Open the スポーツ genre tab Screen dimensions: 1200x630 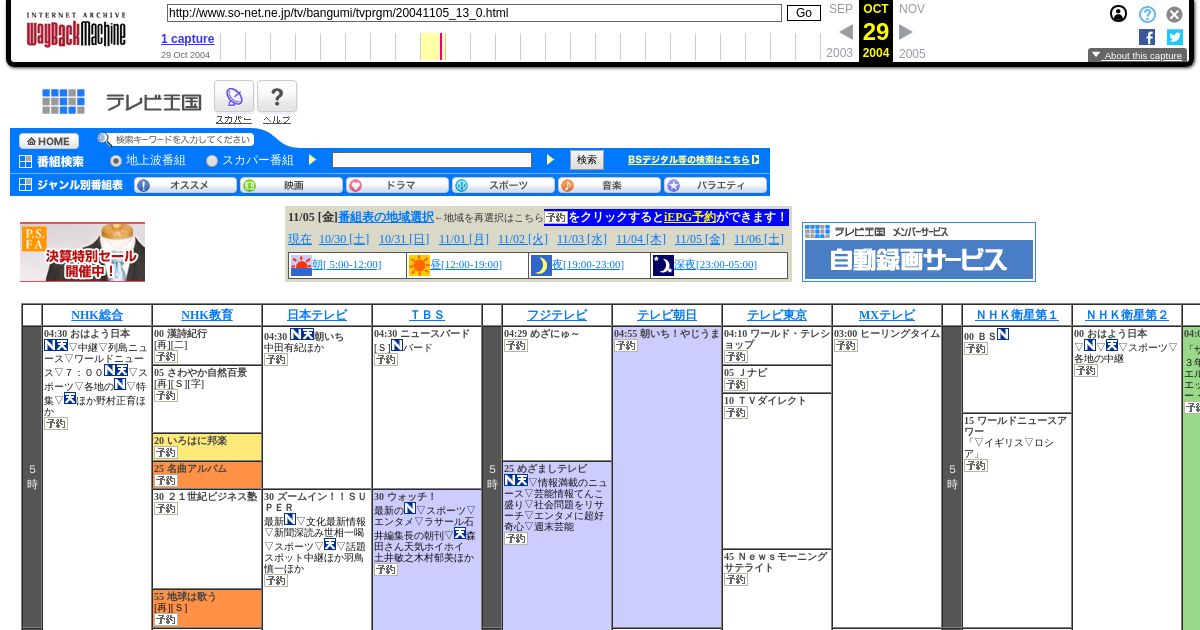504,185
